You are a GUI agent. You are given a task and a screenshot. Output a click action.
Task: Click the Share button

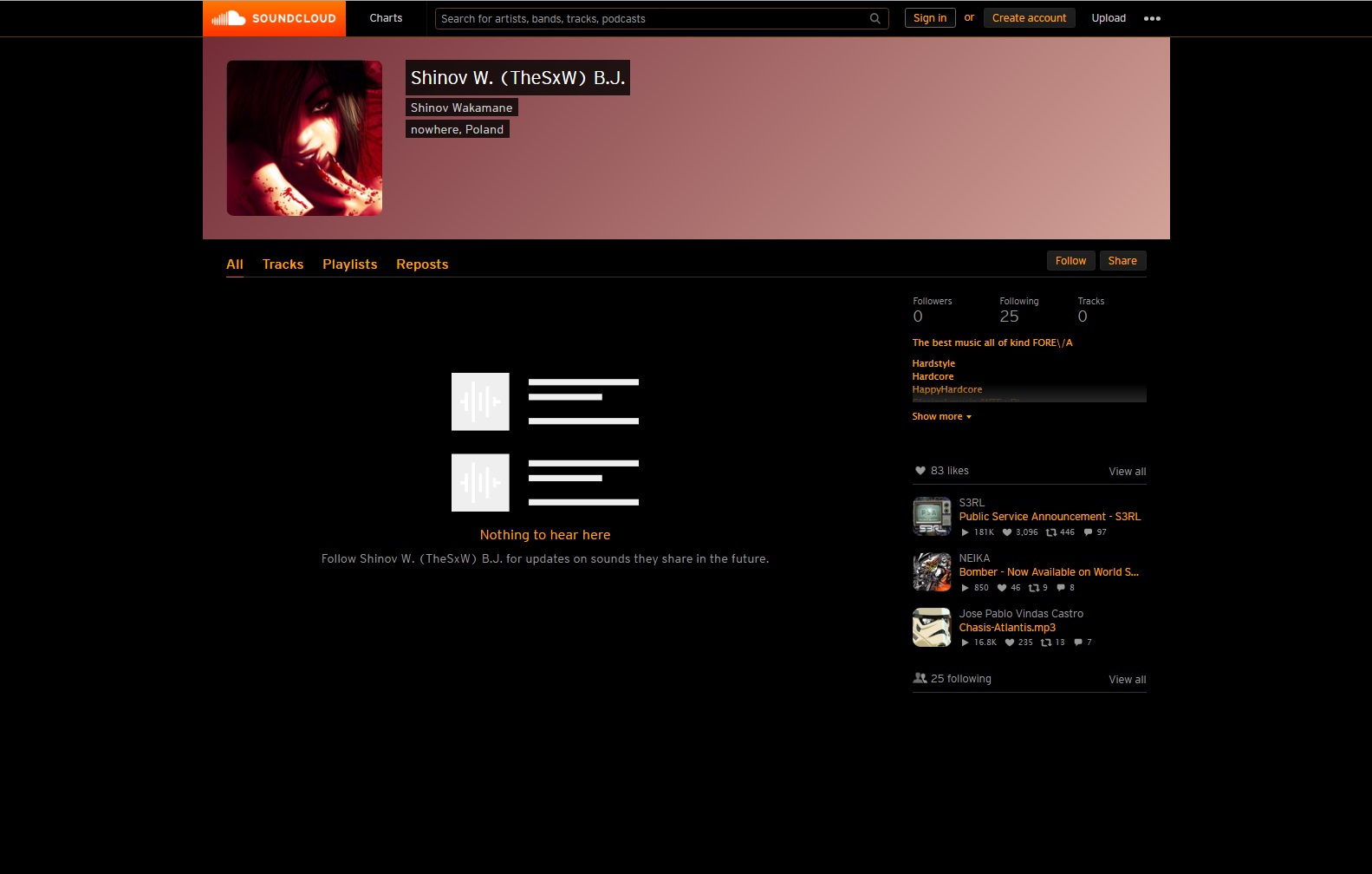click(x=1122, y=261)
